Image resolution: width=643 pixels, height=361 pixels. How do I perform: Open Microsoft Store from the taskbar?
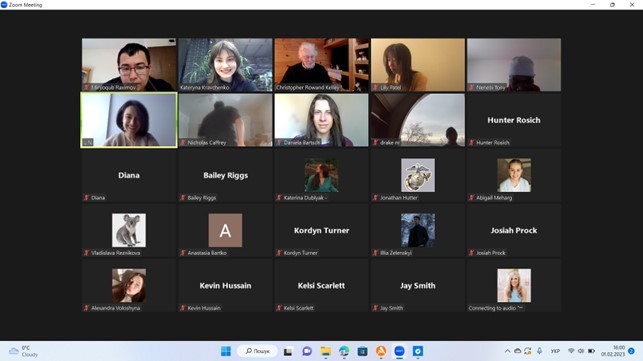363,351
